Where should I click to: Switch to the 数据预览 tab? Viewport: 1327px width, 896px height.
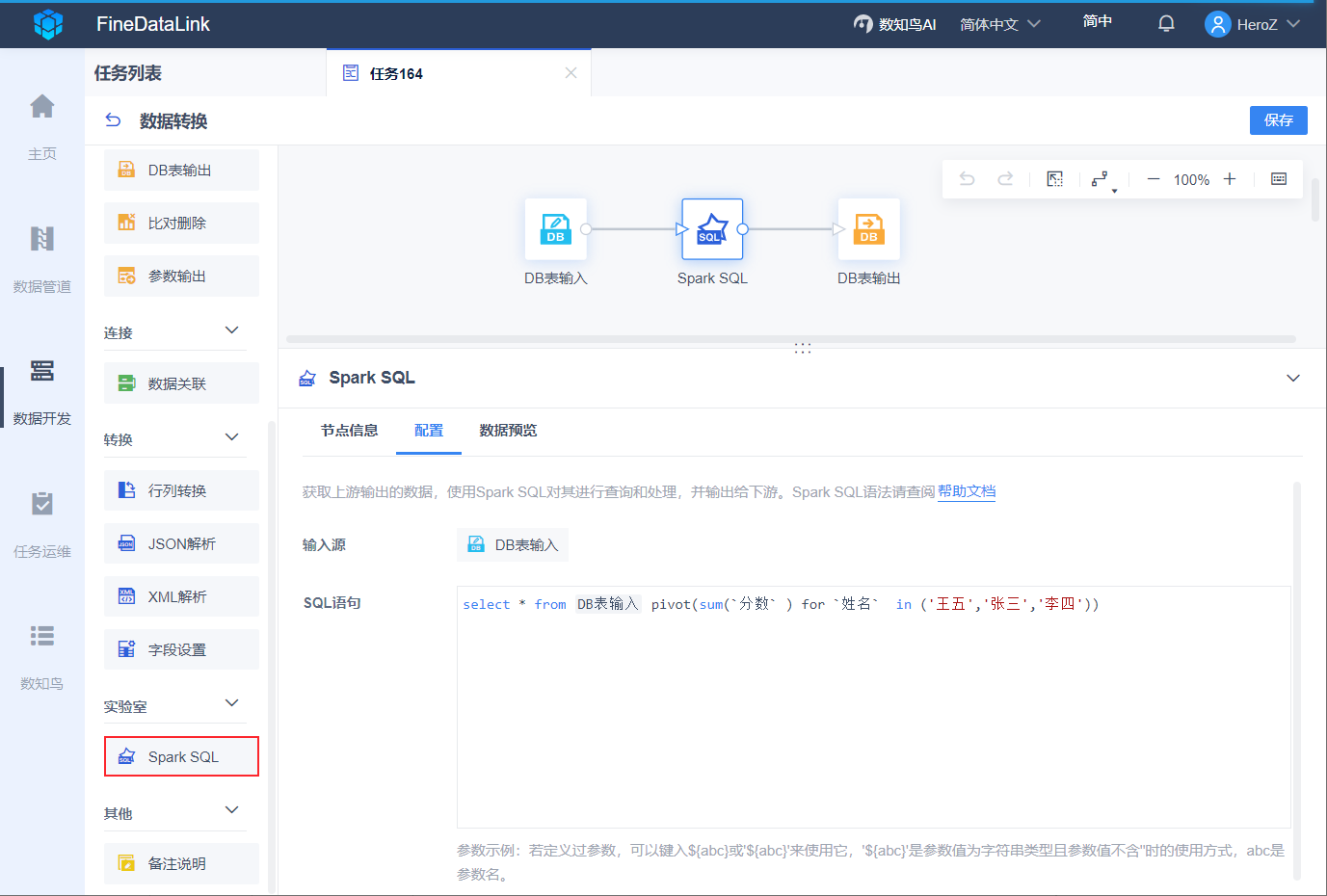[508, 431]
